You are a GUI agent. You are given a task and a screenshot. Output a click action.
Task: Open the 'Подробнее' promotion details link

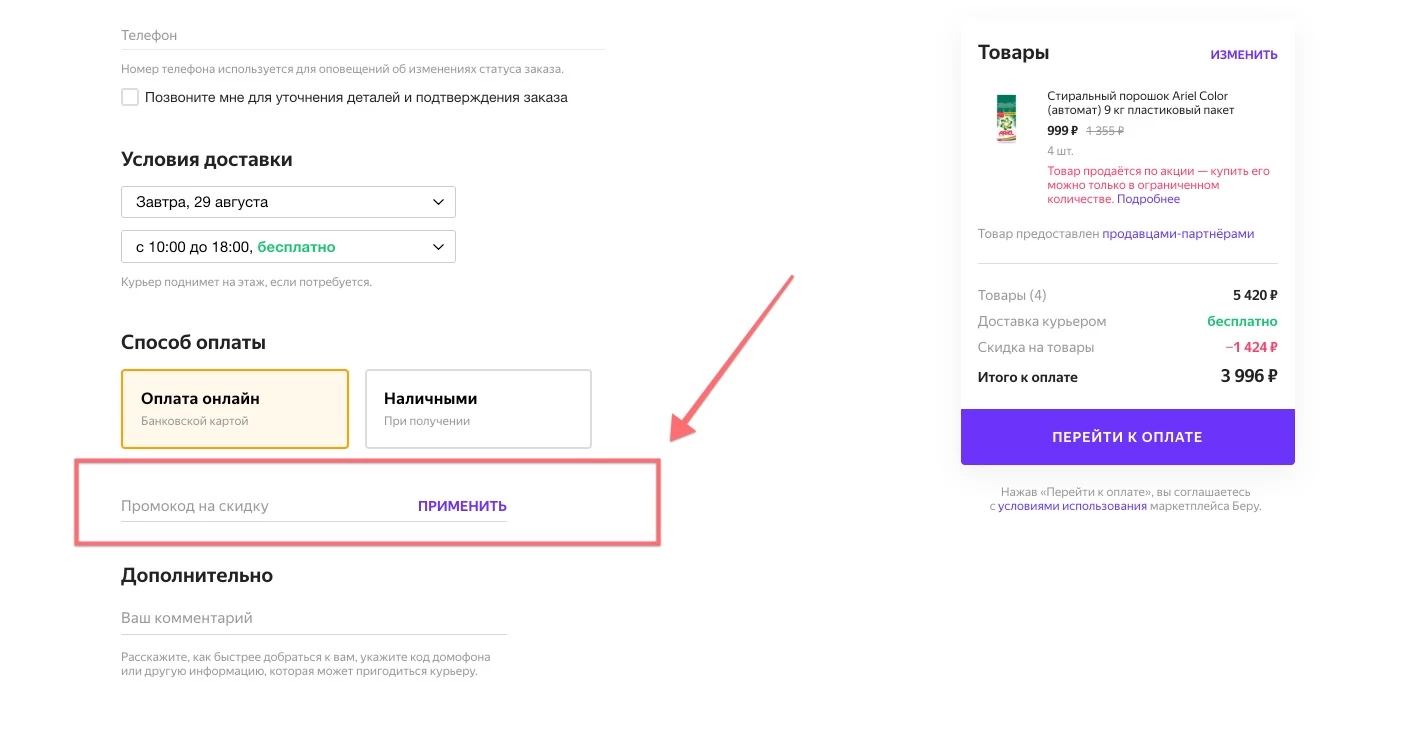1148,199
